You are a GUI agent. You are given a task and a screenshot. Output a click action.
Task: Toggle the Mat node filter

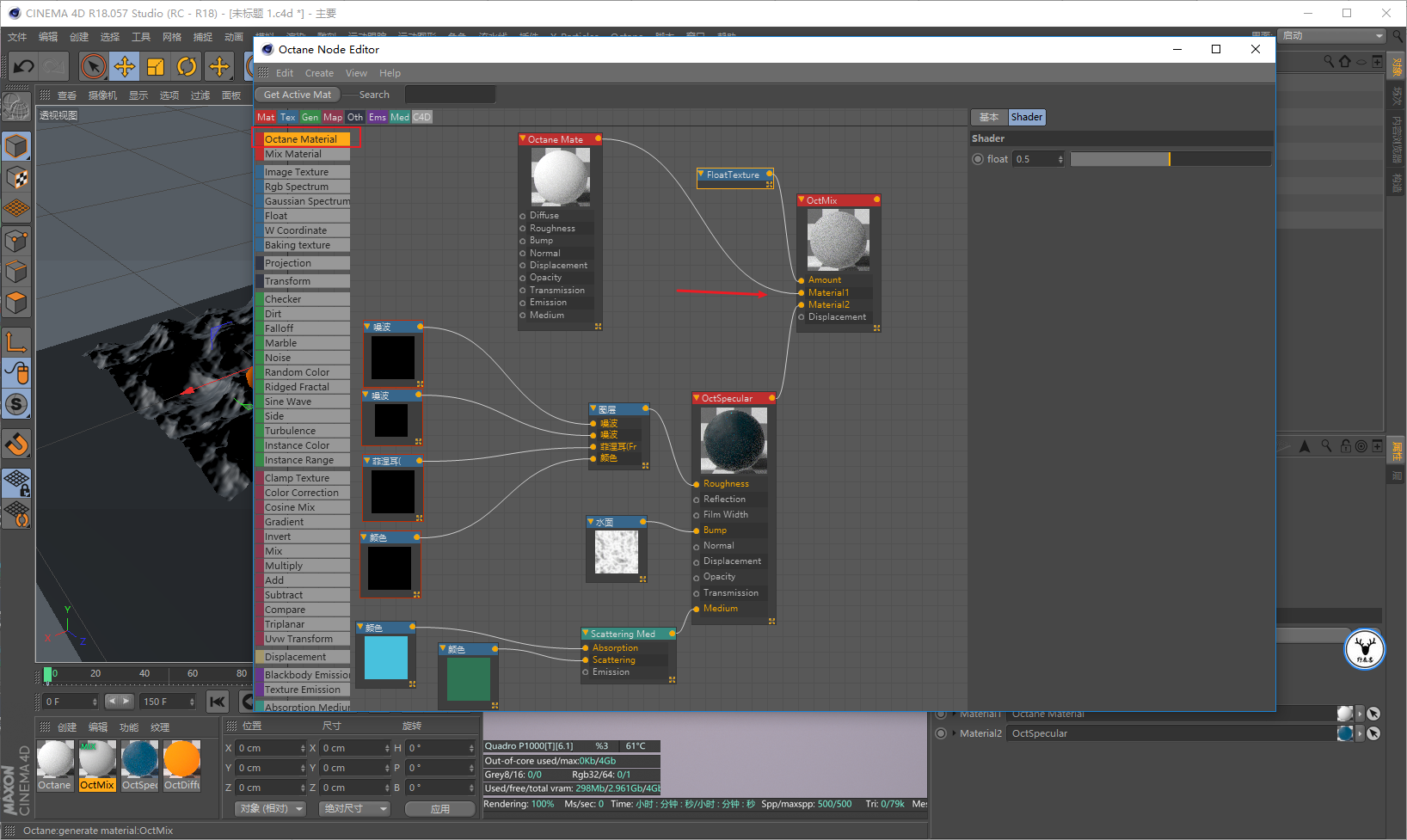click(x=266, y=117)
